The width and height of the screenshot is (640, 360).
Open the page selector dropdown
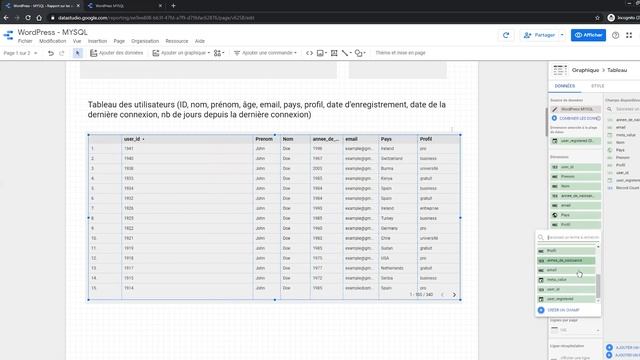tap(20, 53)
